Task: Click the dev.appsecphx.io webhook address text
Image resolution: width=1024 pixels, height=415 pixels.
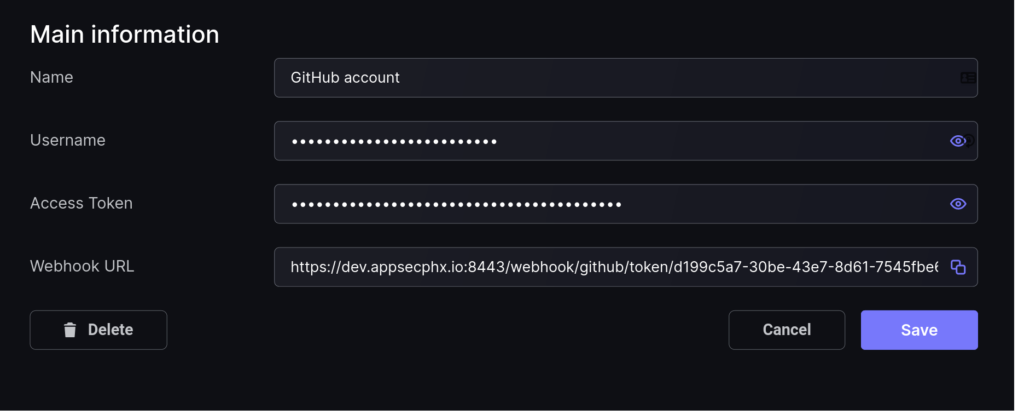Action: point(615,267)
